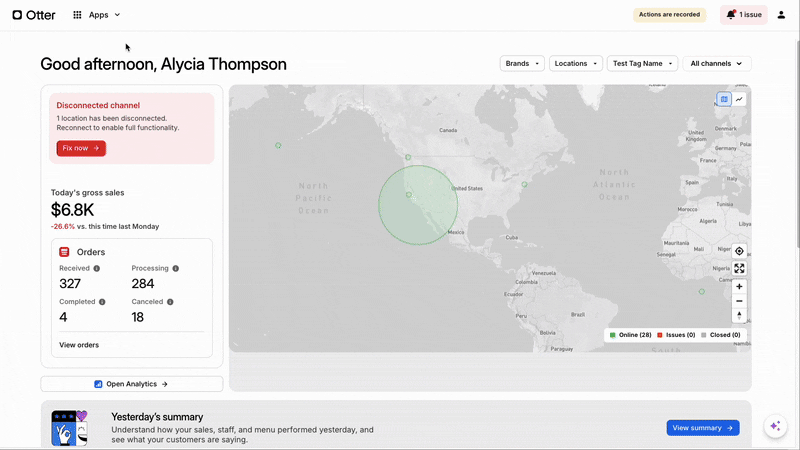
Task: Expand map to fullscreen
Action: click(739, 268)
